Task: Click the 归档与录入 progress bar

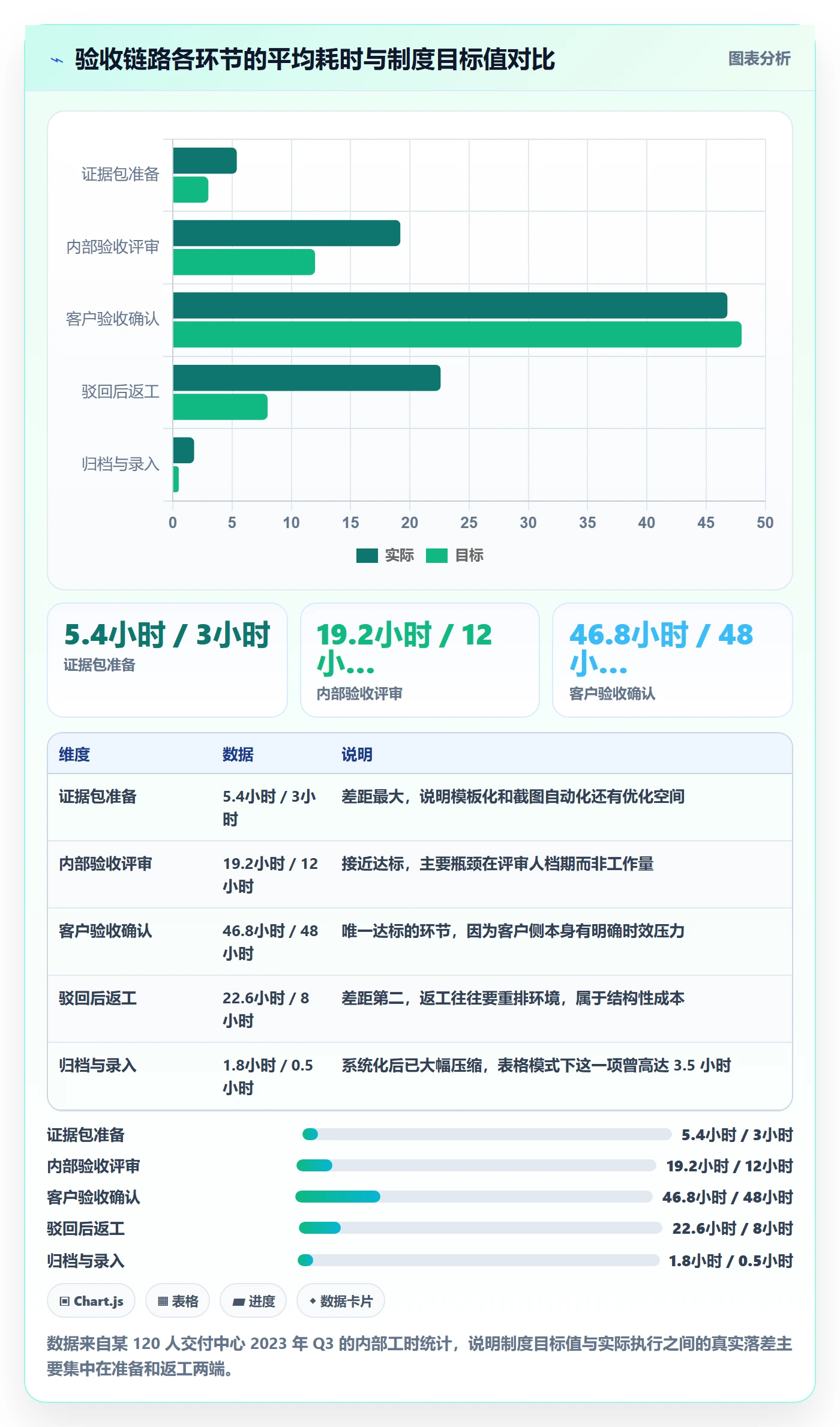Action: (478, 1260)
